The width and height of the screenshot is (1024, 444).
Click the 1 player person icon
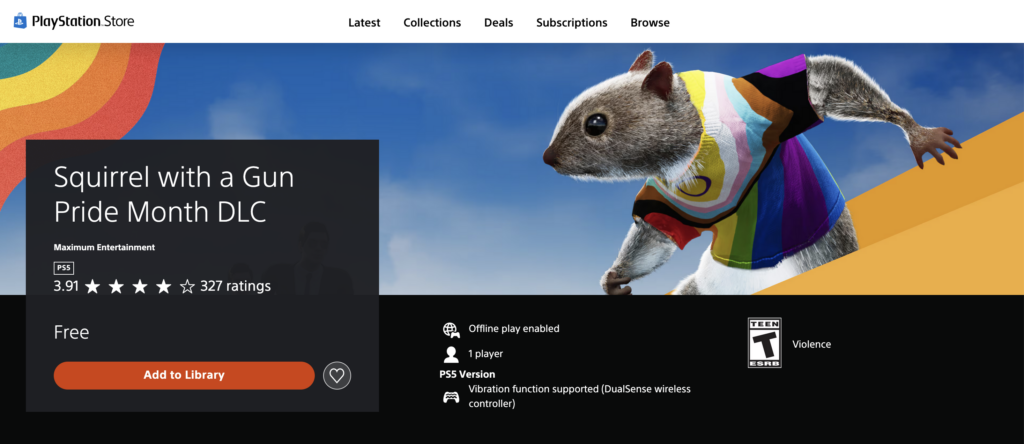pos(450,354)
